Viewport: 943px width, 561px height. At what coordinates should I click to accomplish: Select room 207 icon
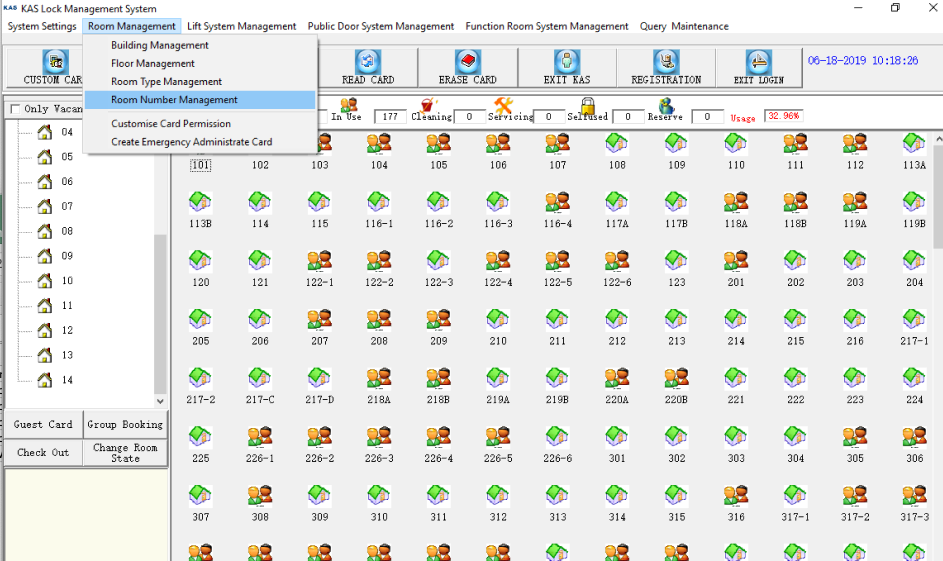319,319
